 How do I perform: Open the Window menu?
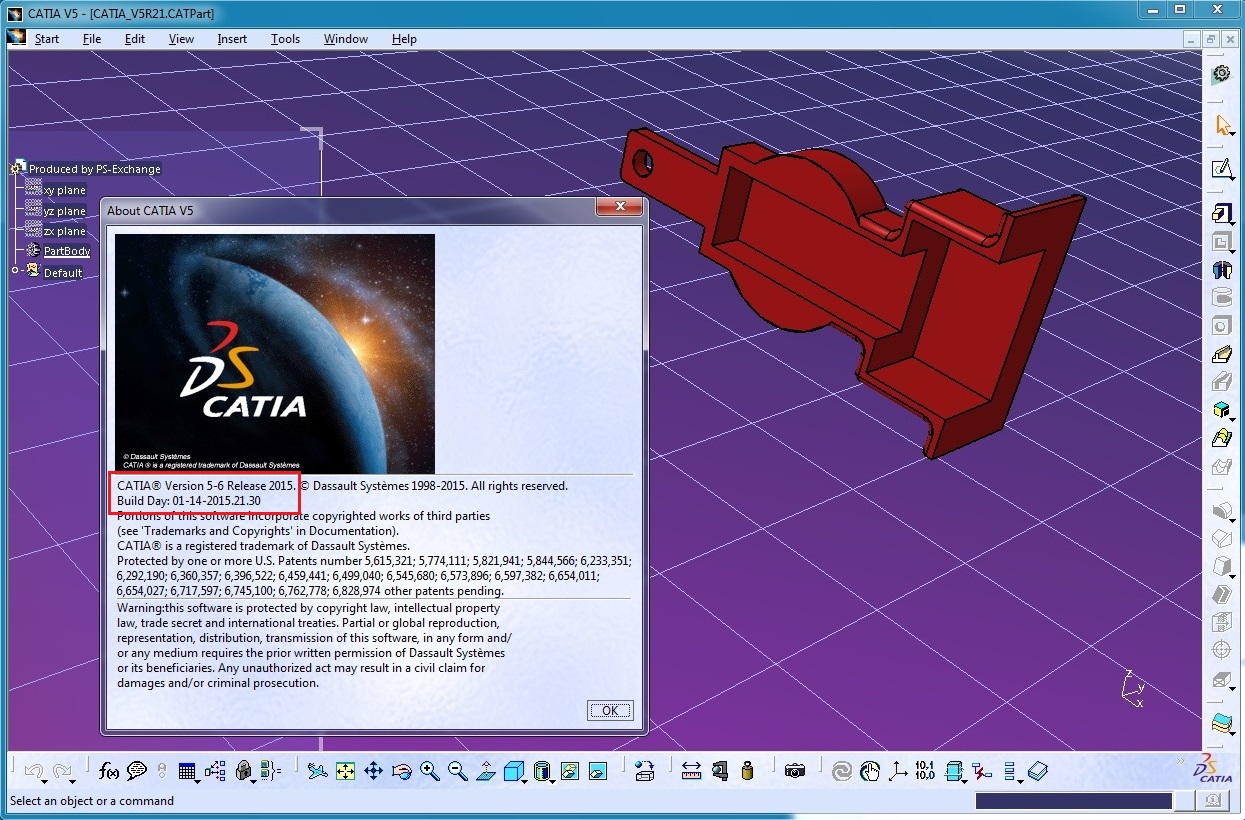(346, 39)
